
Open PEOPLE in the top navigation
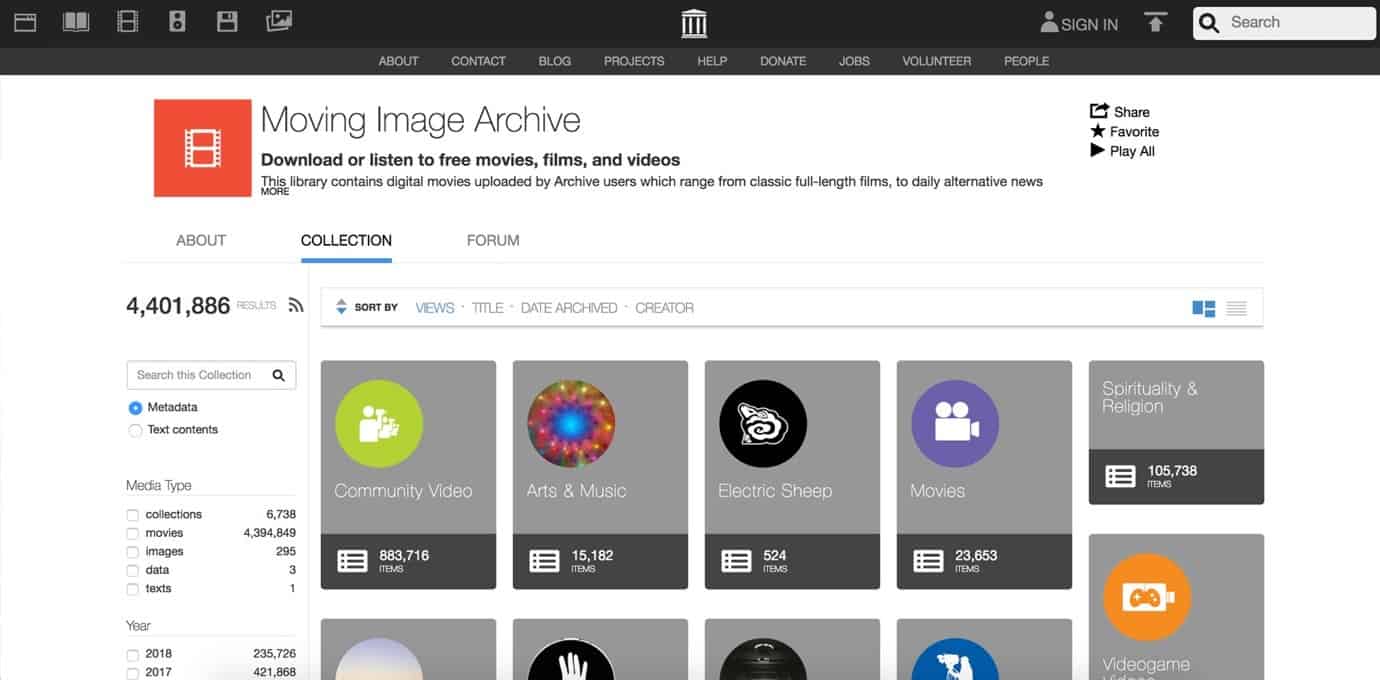(1027, 61)
